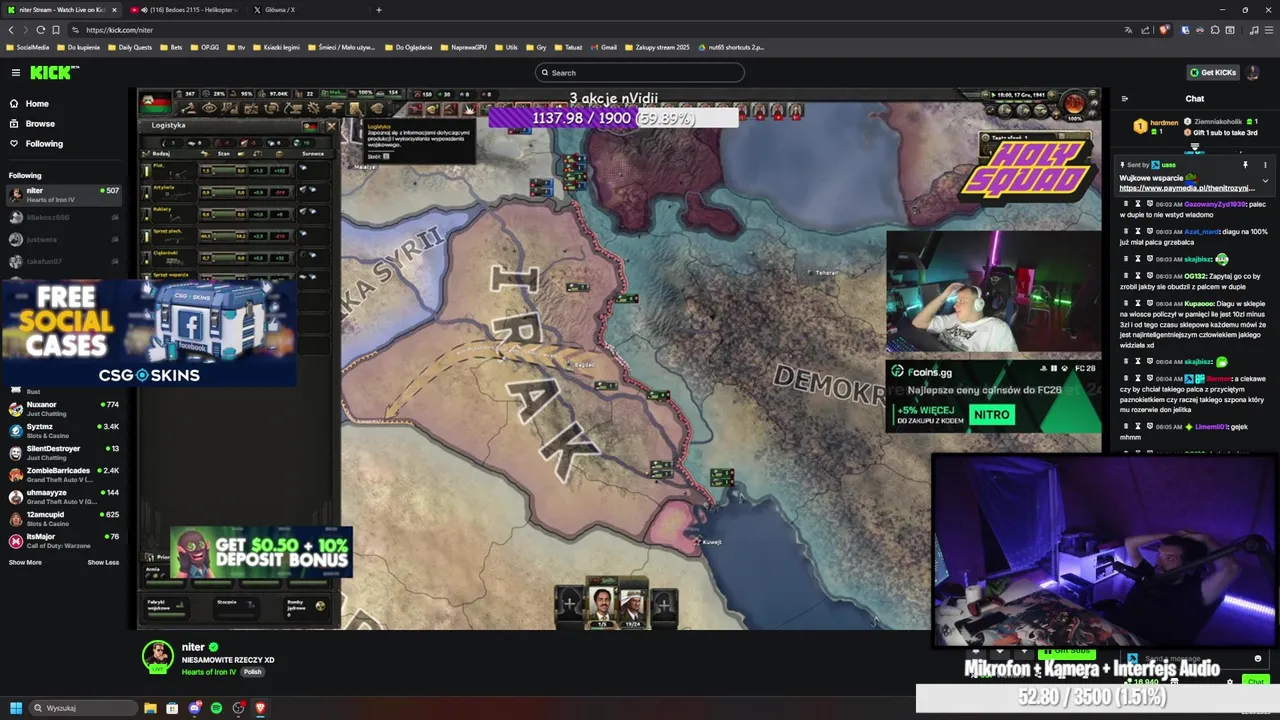Bookmark this page icon

click(x=56, y=30)
